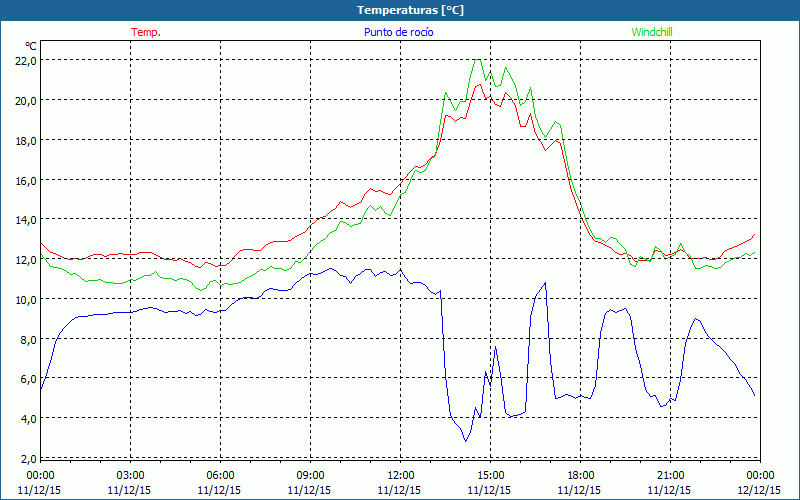Click the '09:00' time axis label
Viewport: 800px width, 500px height.
[310, 476]
